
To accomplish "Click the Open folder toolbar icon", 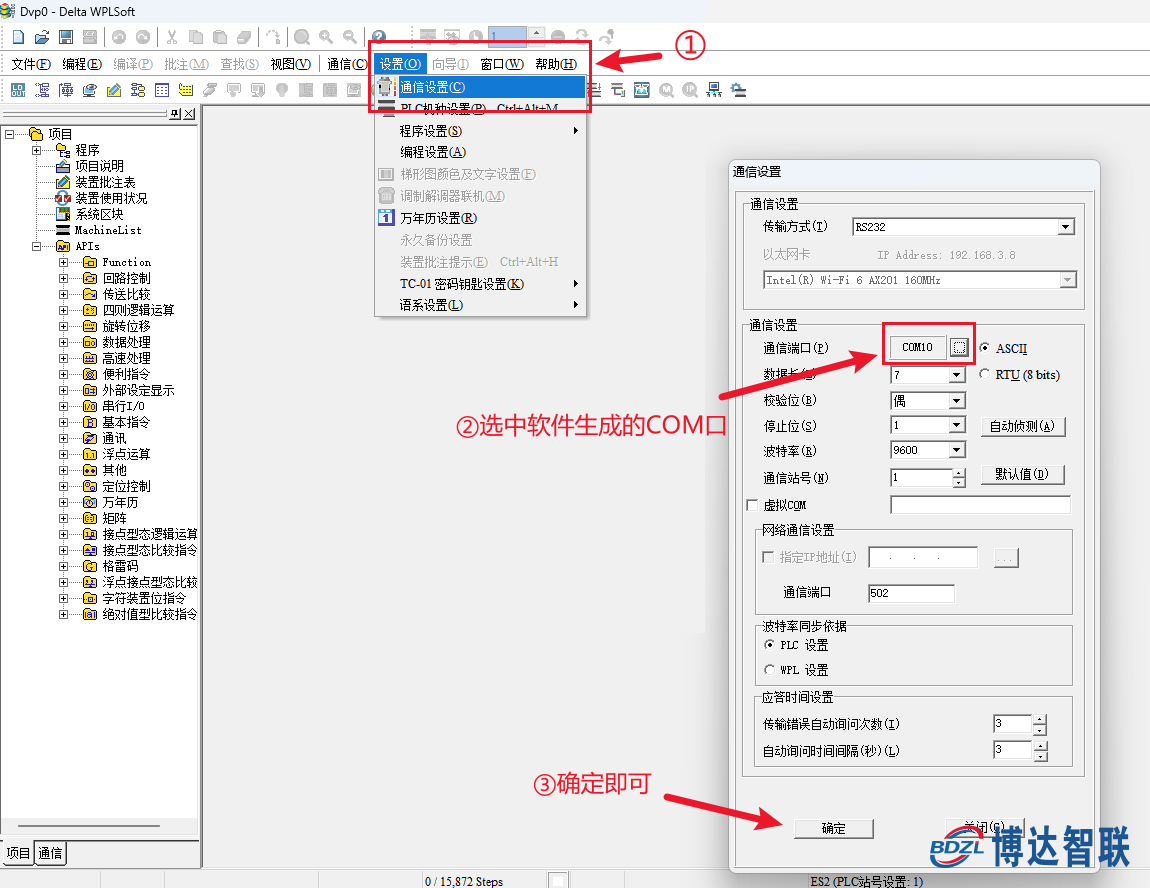I will tap(42, 37).
